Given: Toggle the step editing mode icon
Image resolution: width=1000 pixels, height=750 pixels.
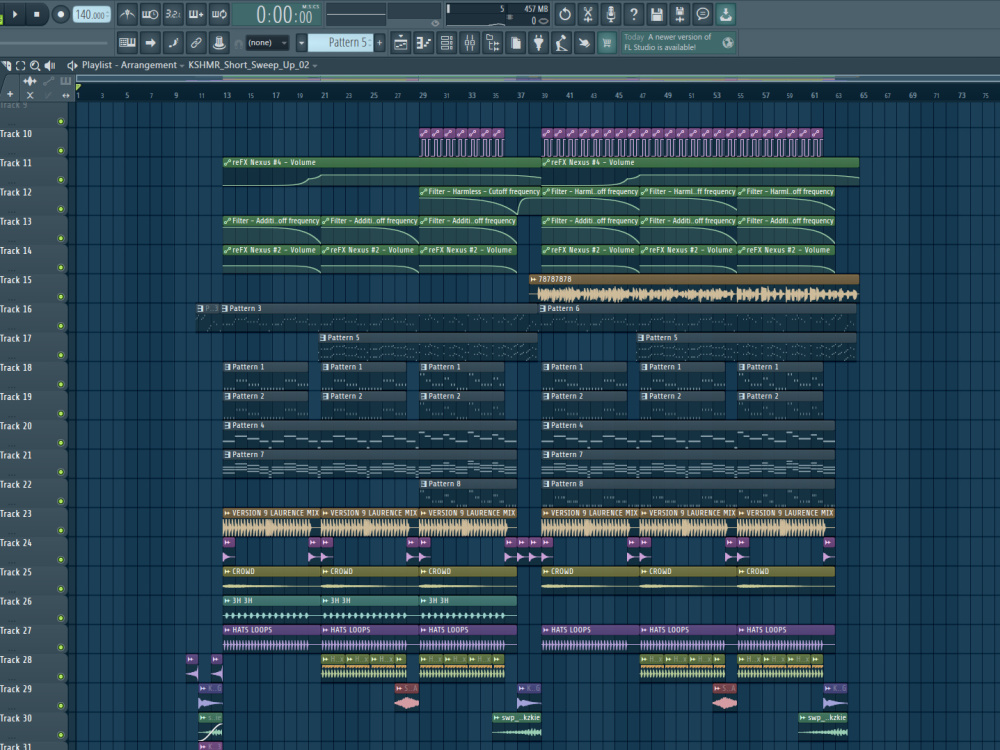Looking at the screenshot, I should 173,43.
